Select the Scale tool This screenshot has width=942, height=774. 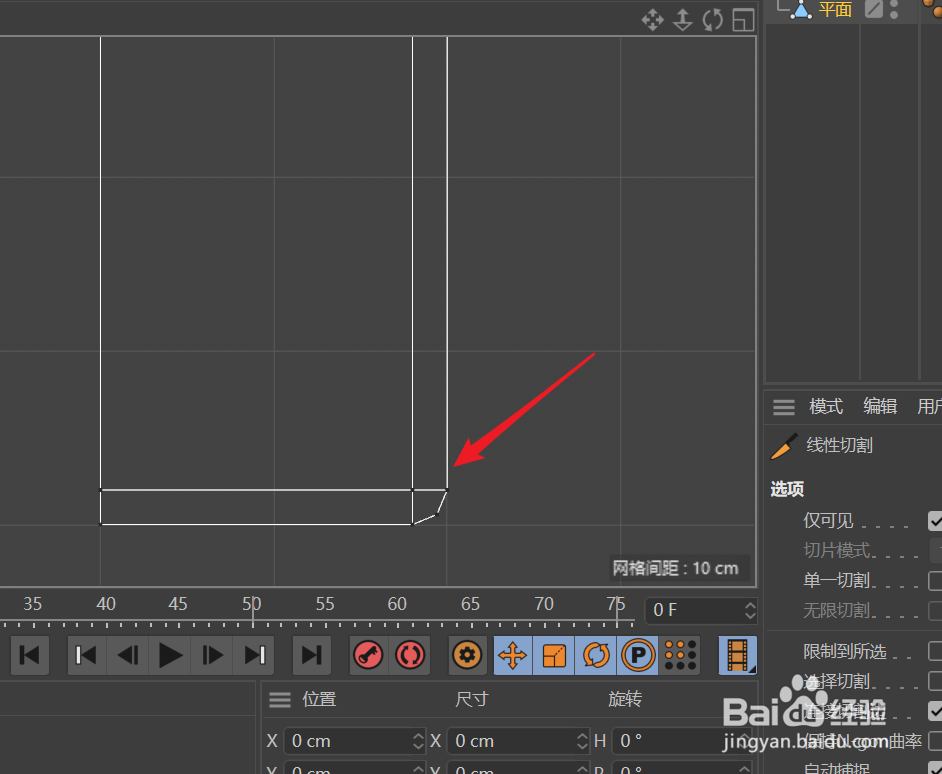pyautogui.click(x=553, y=655)
